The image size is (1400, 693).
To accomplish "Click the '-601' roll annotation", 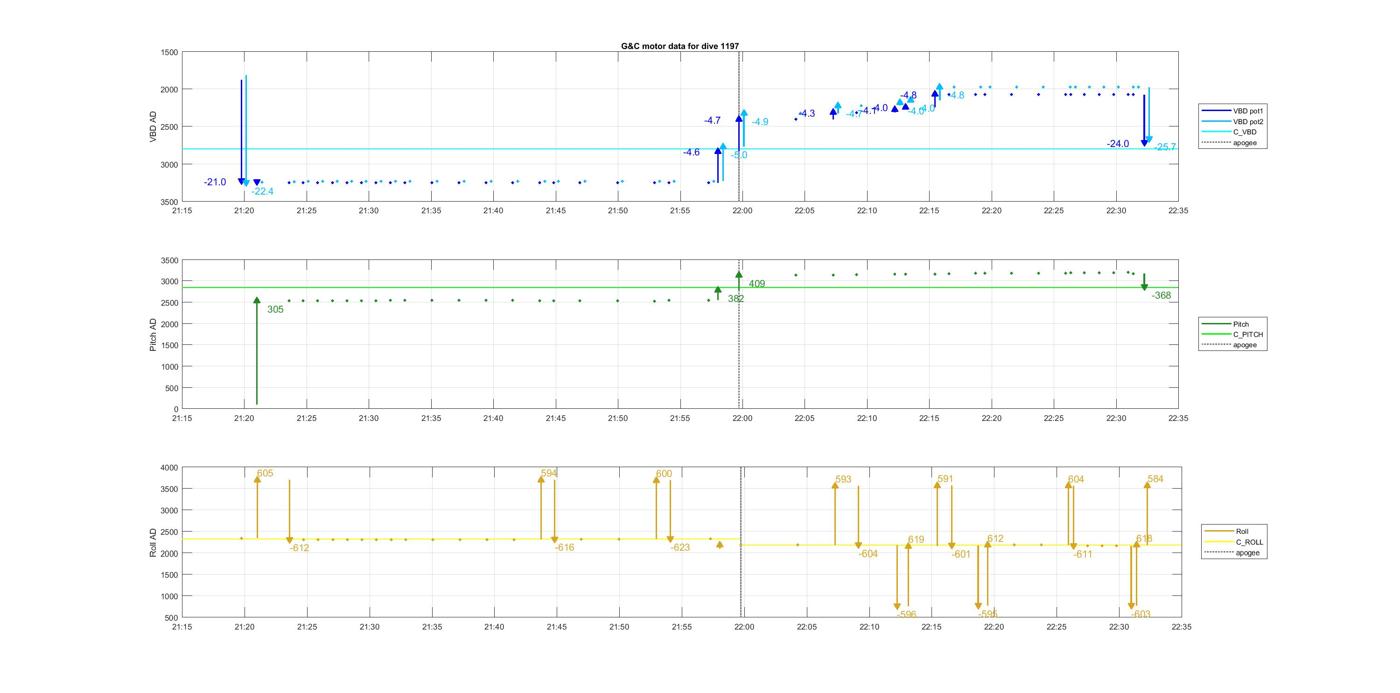I will pos(961,554).
